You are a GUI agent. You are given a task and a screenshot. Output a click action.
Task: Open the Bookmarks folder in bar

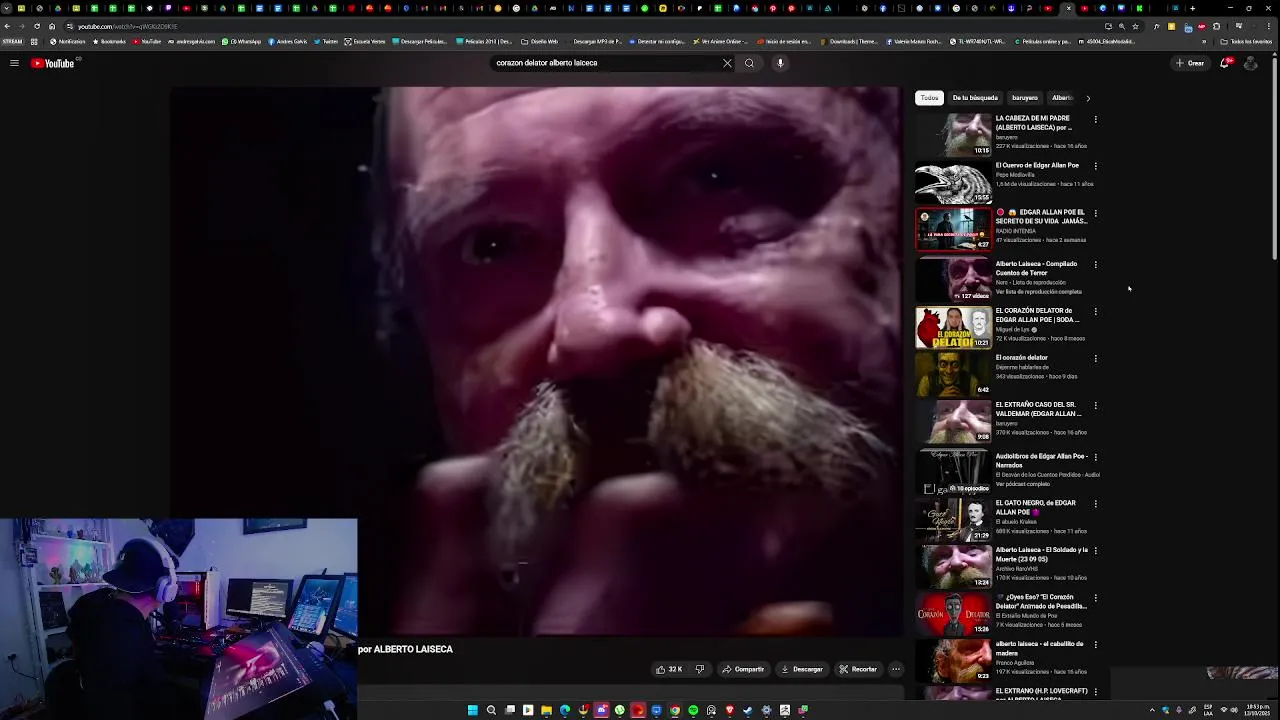(109, 42)
